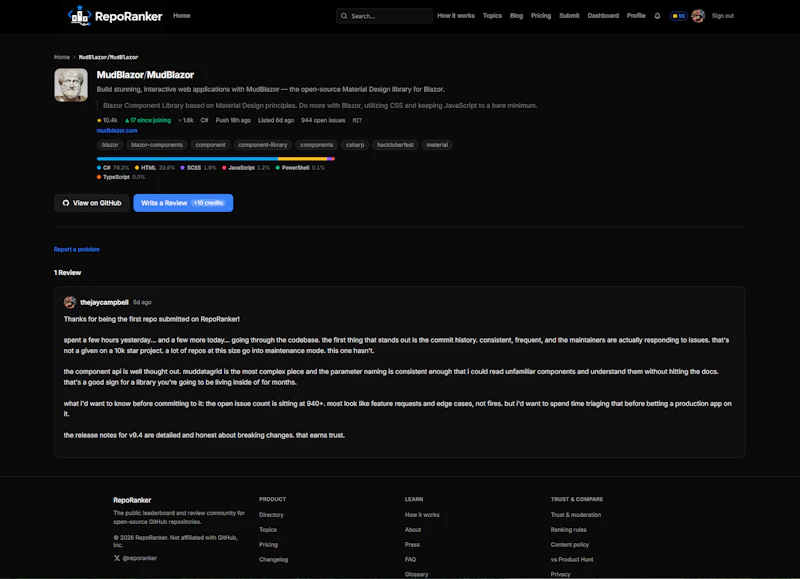Image resolution: width=800 pixels, height=579 pixels.
Task: Open Trust & moderation footer link
Action: click(x=576, y=515)
